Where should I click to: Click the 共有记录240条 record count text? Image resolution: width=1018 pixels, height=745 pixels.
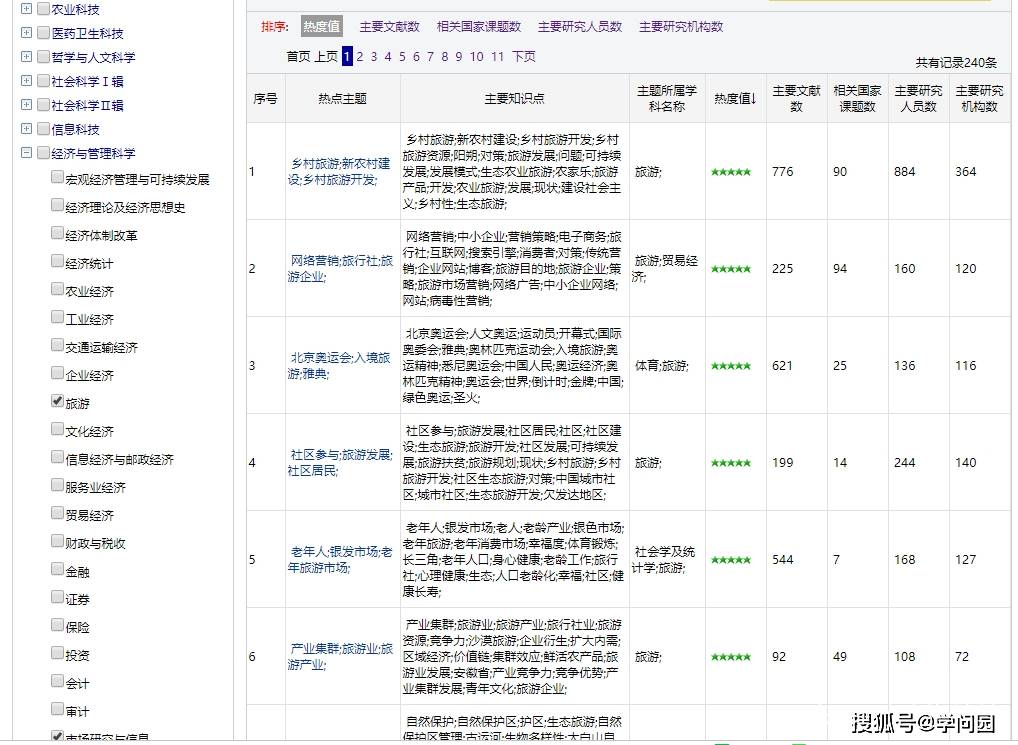point(956,62)
